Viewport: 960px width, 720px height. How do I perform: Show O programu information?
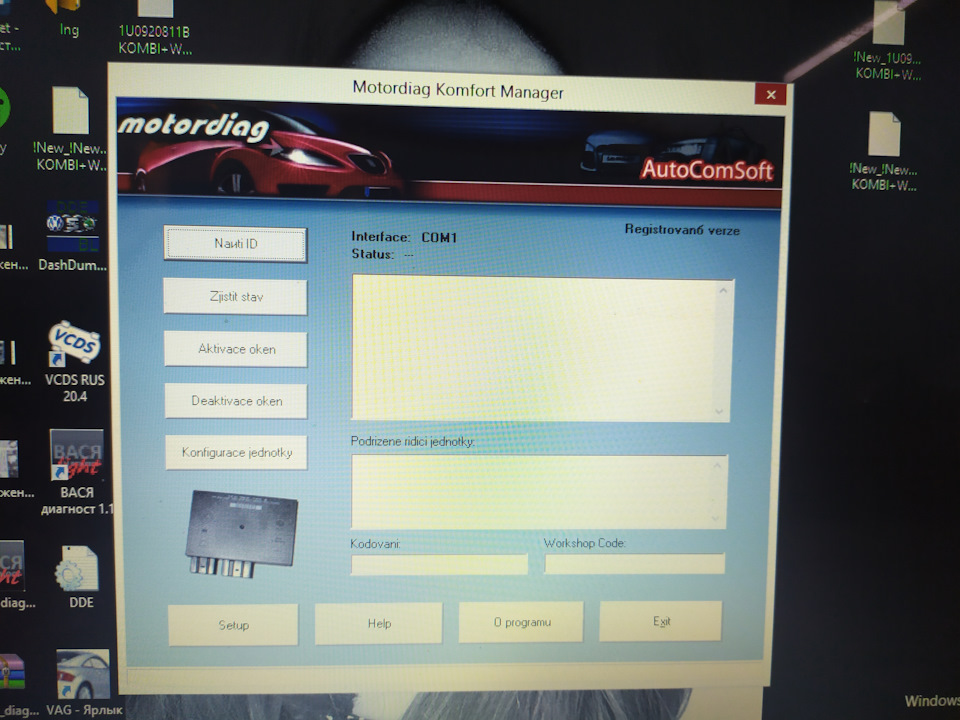click(522, 622)
